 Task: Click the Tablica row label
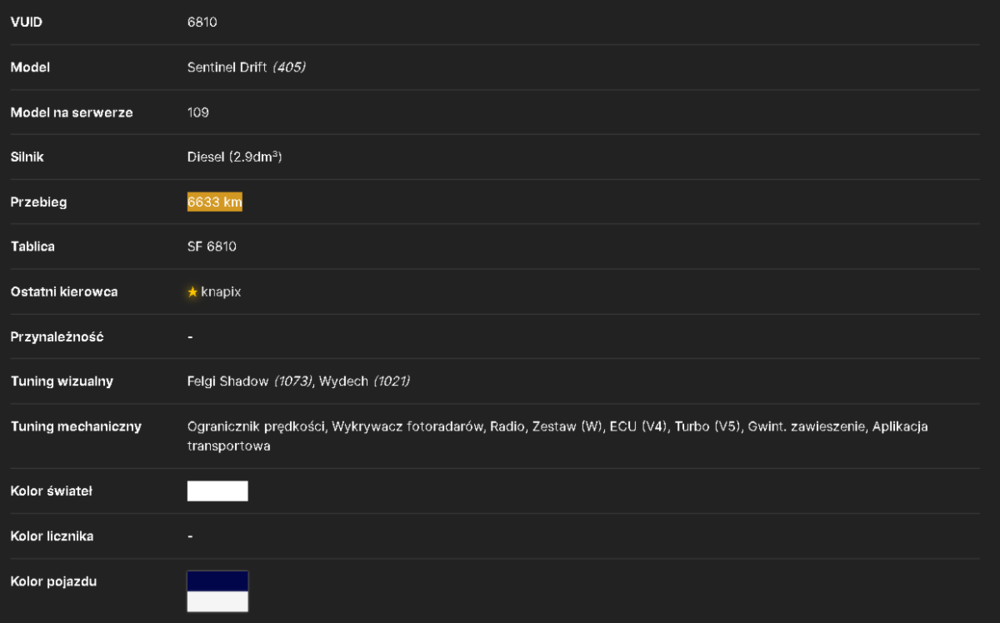[33, 247]
